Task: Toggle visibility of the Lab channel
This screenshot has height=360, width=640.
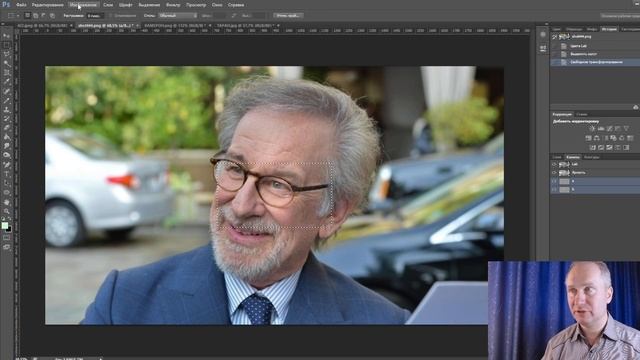Action: tap(554, 164)
